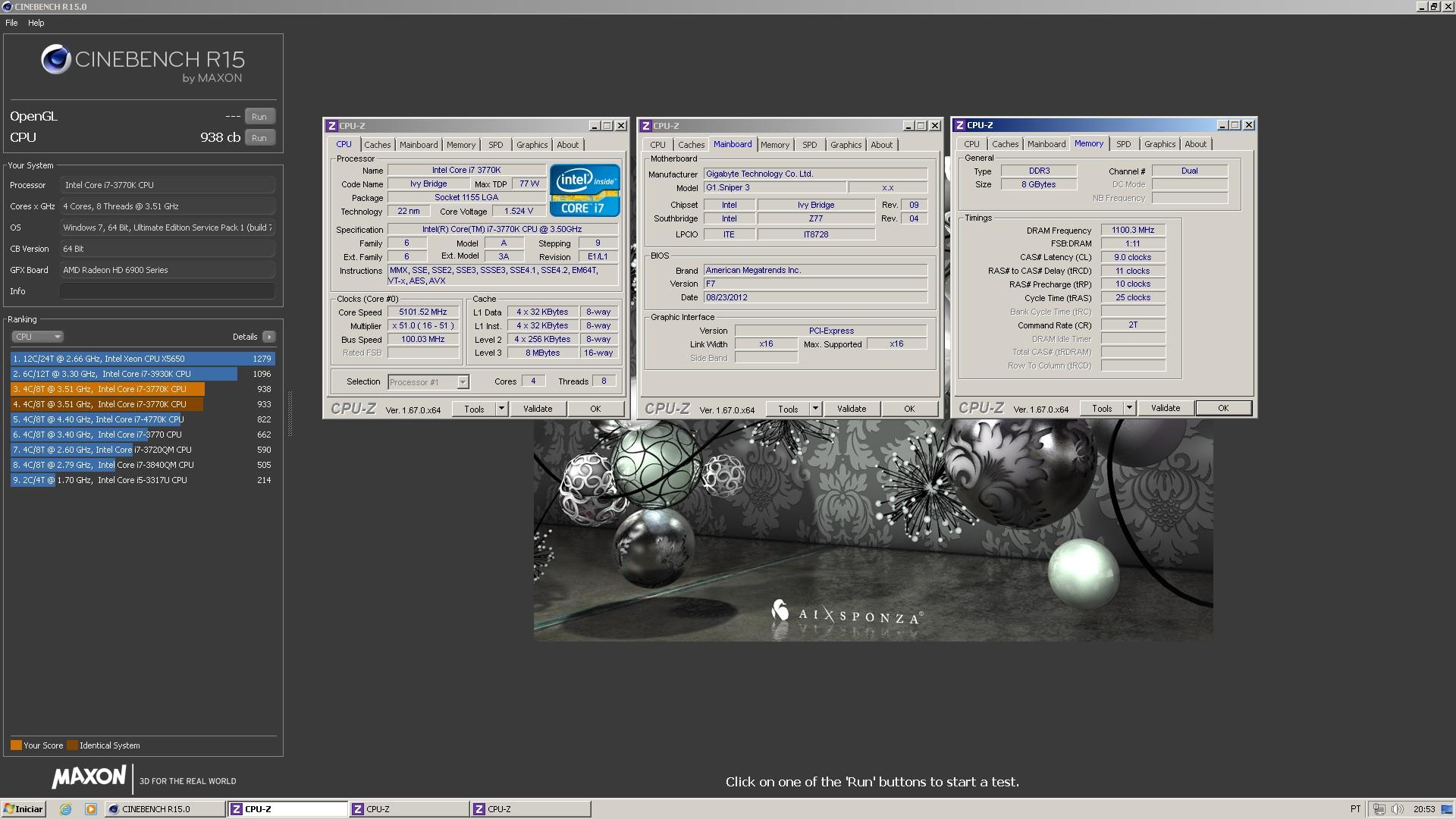This screenshot has width=1456, height=819.
Task: Open Tools dropdown arrow in first CPU-Z window
Action: coord(501,409)
